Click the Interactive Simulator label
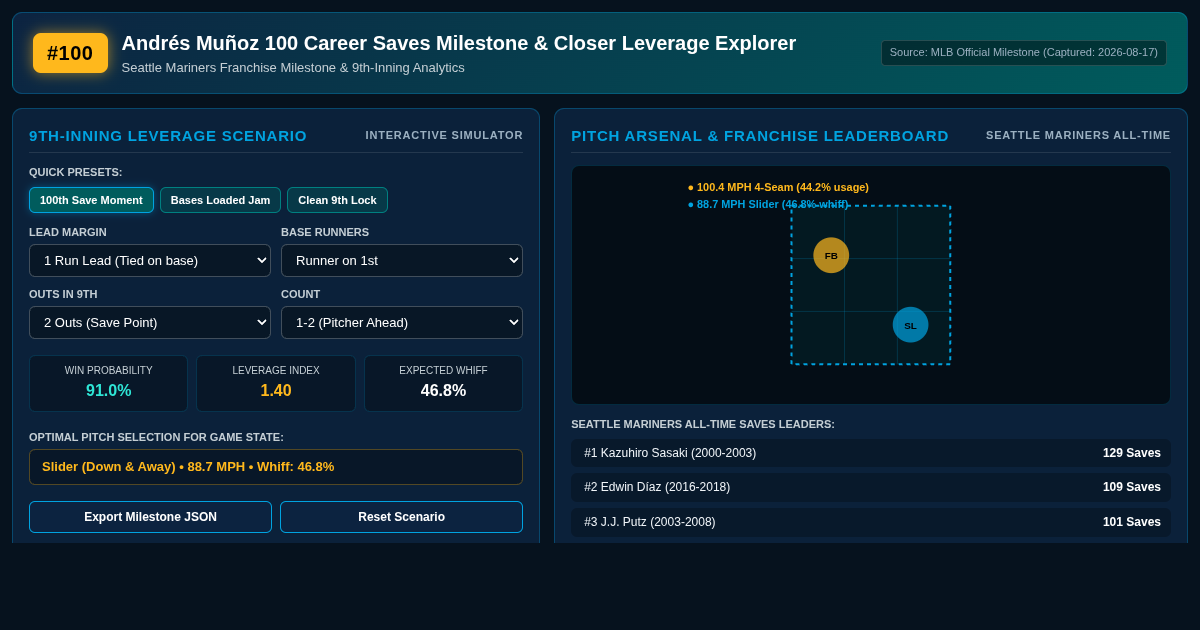The image size is (1200, 630). [x=444, y=135]
